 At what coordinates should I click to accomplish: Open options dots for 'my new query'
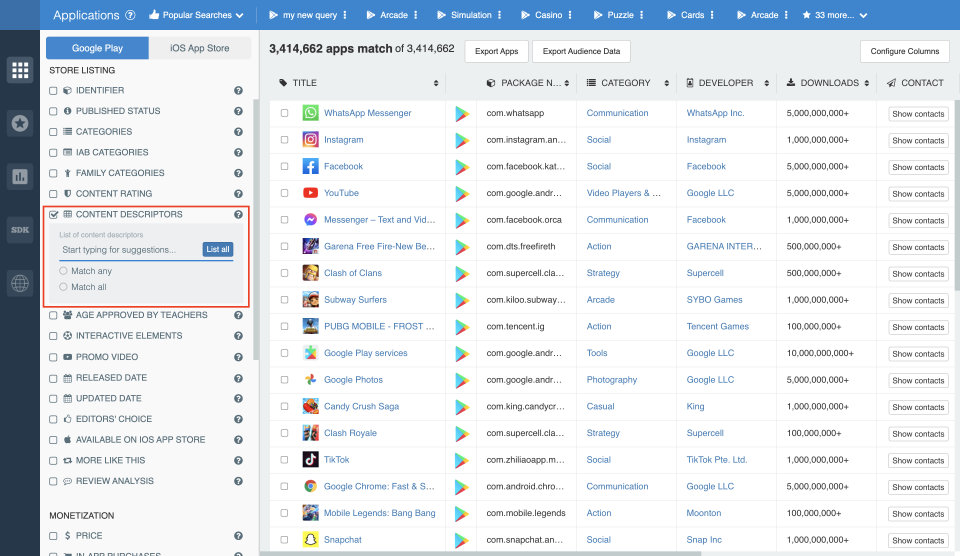click(x=345, y=15)
